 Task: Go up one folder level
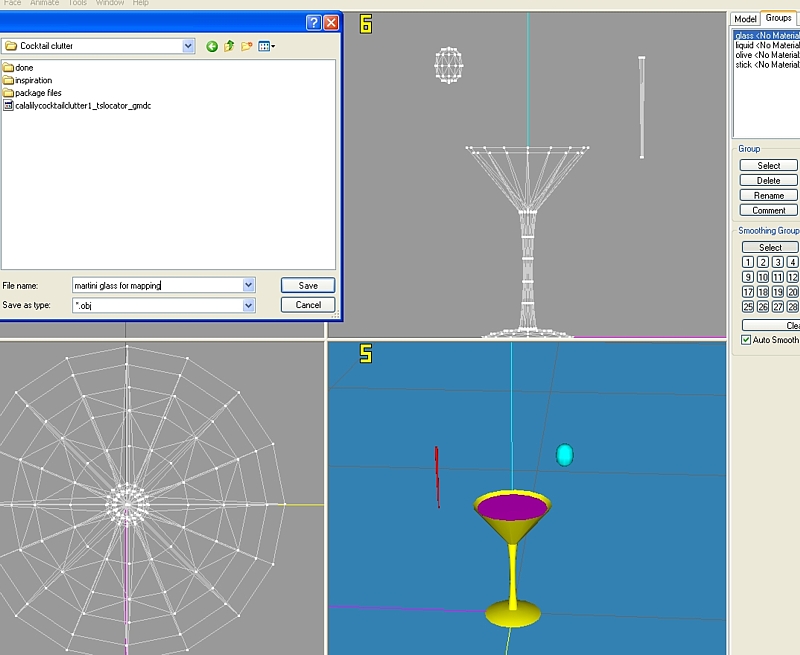tap(229, 46)
